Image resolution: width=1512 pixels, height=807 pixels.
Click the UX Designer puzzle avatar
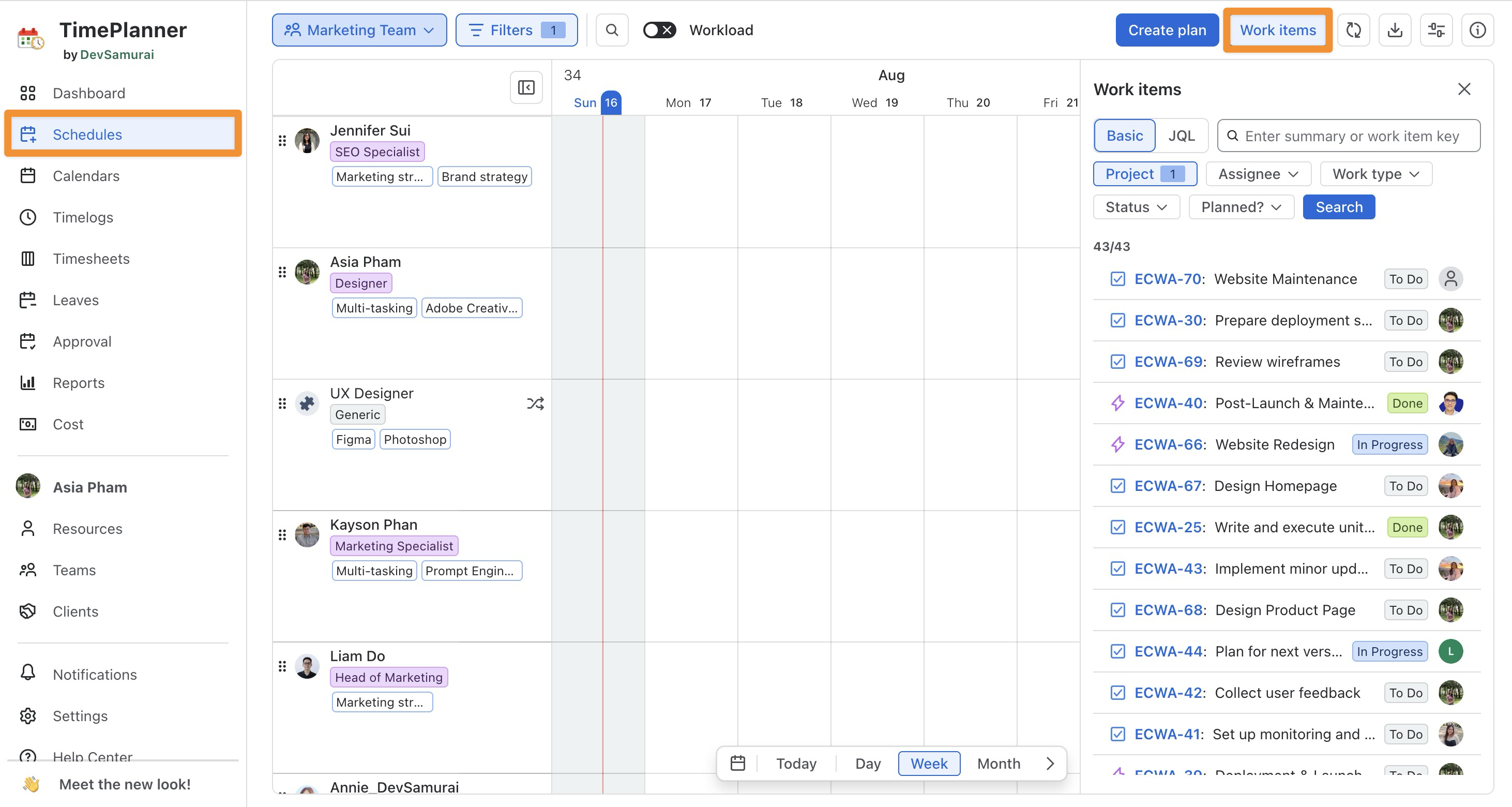click(307, 404)
